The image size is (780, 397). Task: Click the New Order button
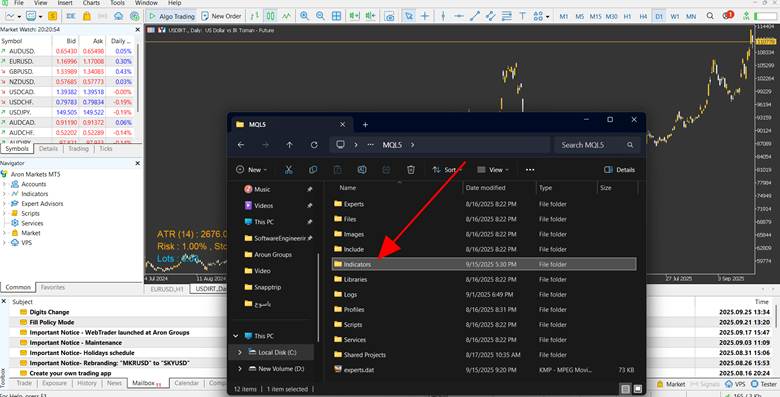click(221, 16)
